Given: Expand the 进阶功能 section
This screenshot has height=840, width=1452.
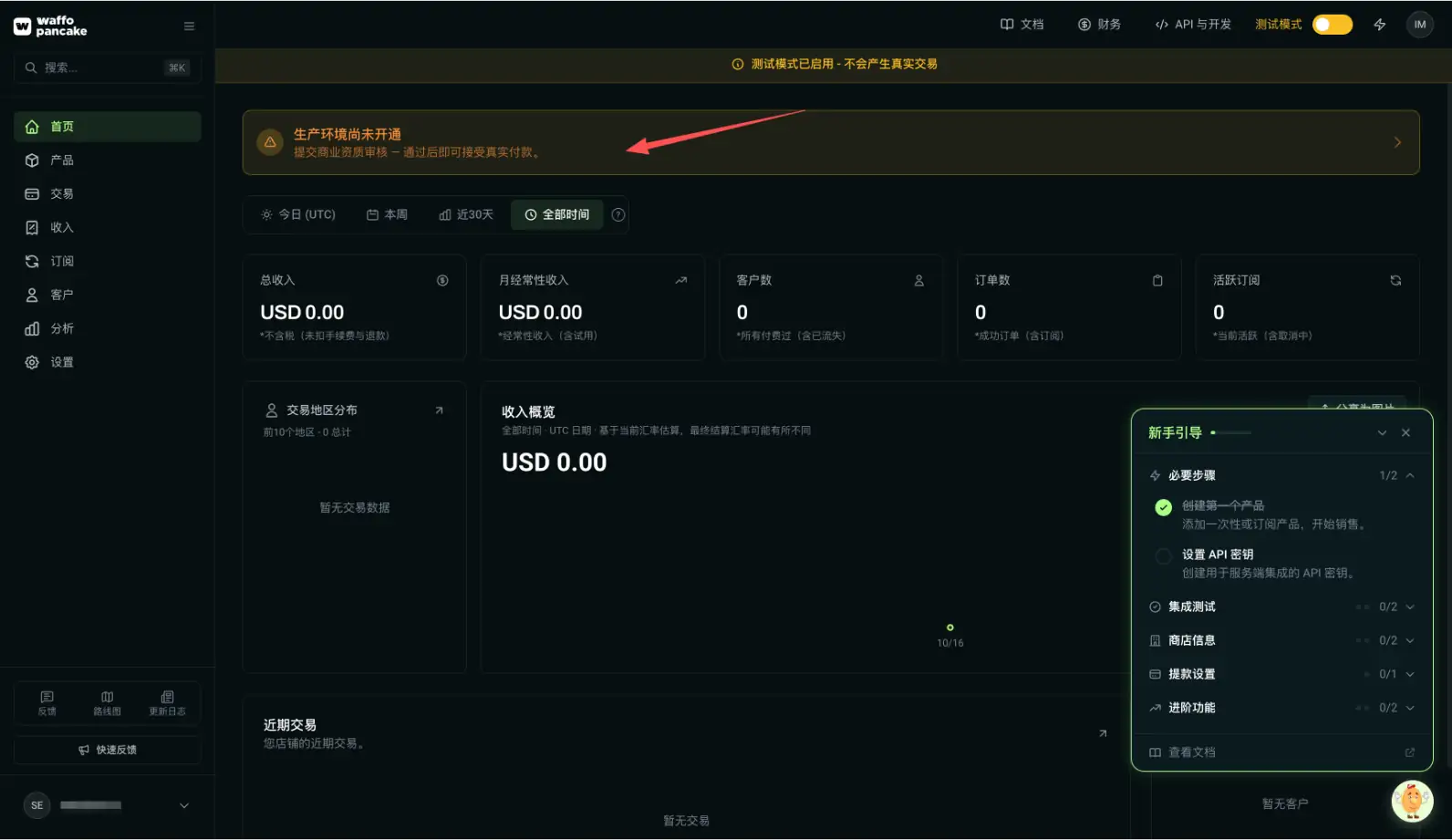Looking at the screenshot, I should point(1281,708).
